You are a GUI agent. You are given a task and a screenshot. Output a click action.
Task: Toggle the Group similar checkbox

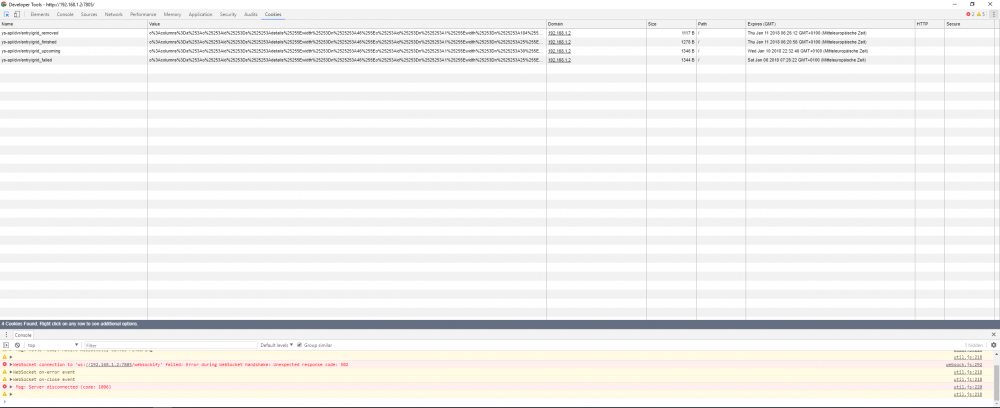[x=300, y=345]
